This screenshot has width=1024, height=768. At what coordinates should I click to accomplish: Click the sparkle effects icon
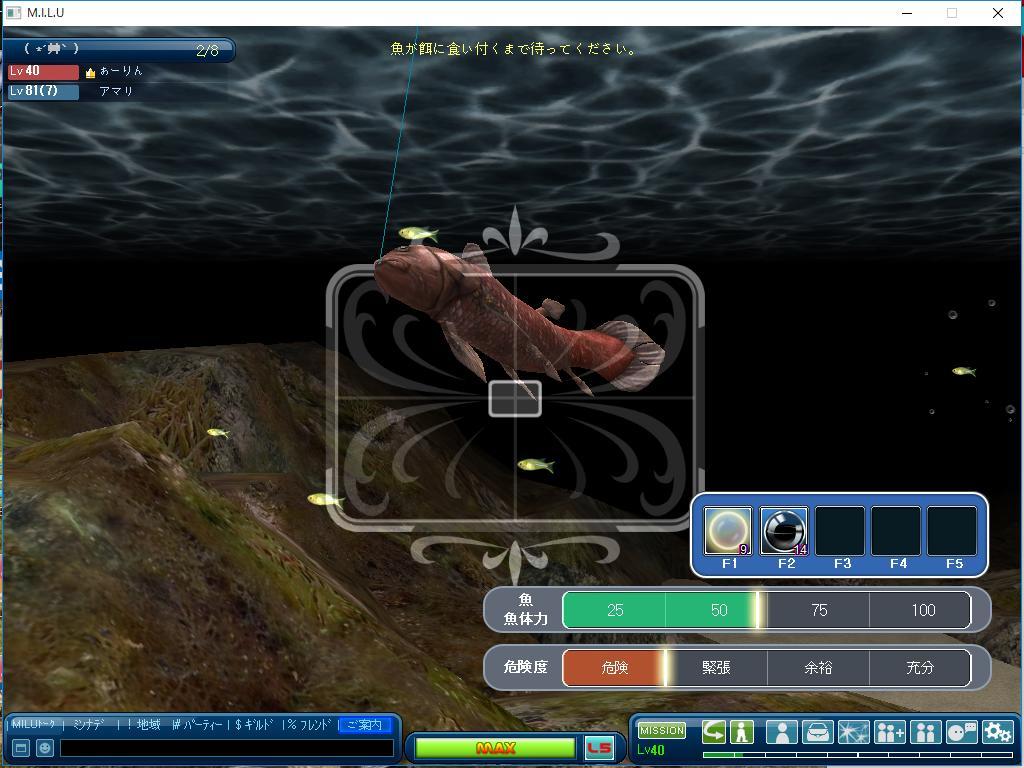coord(853,732)
